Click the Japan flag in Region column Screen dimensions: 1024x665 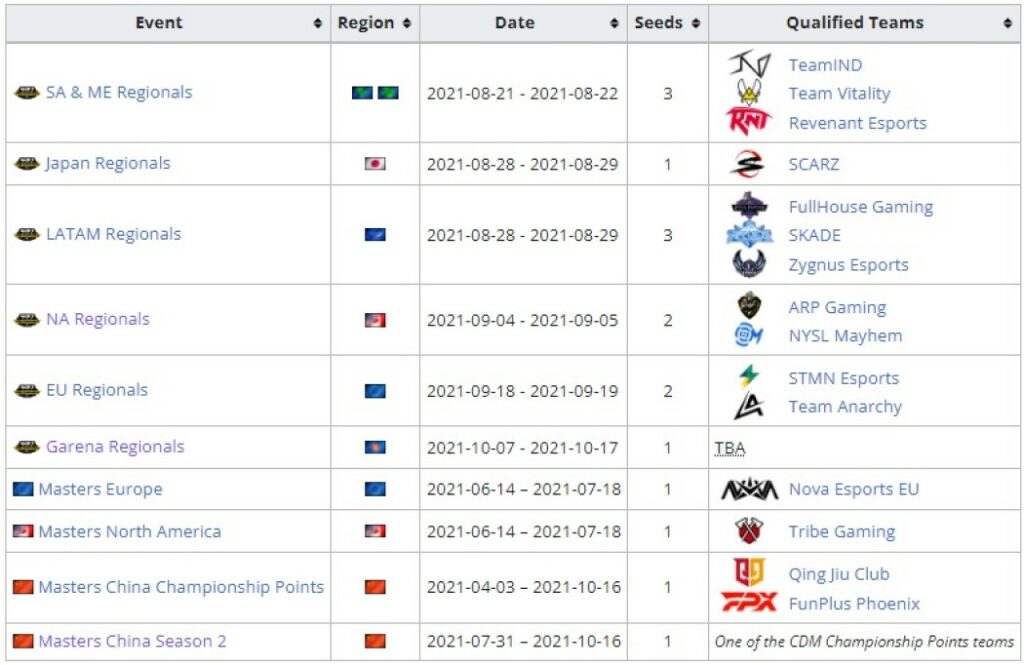tap(375, 164)
